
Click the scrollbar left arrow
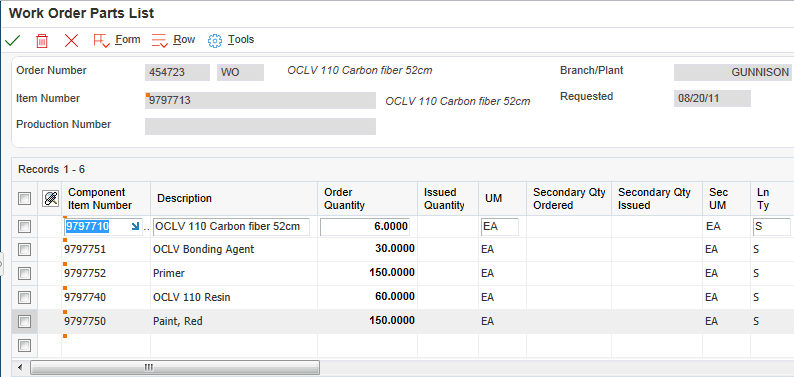point(20,367)
